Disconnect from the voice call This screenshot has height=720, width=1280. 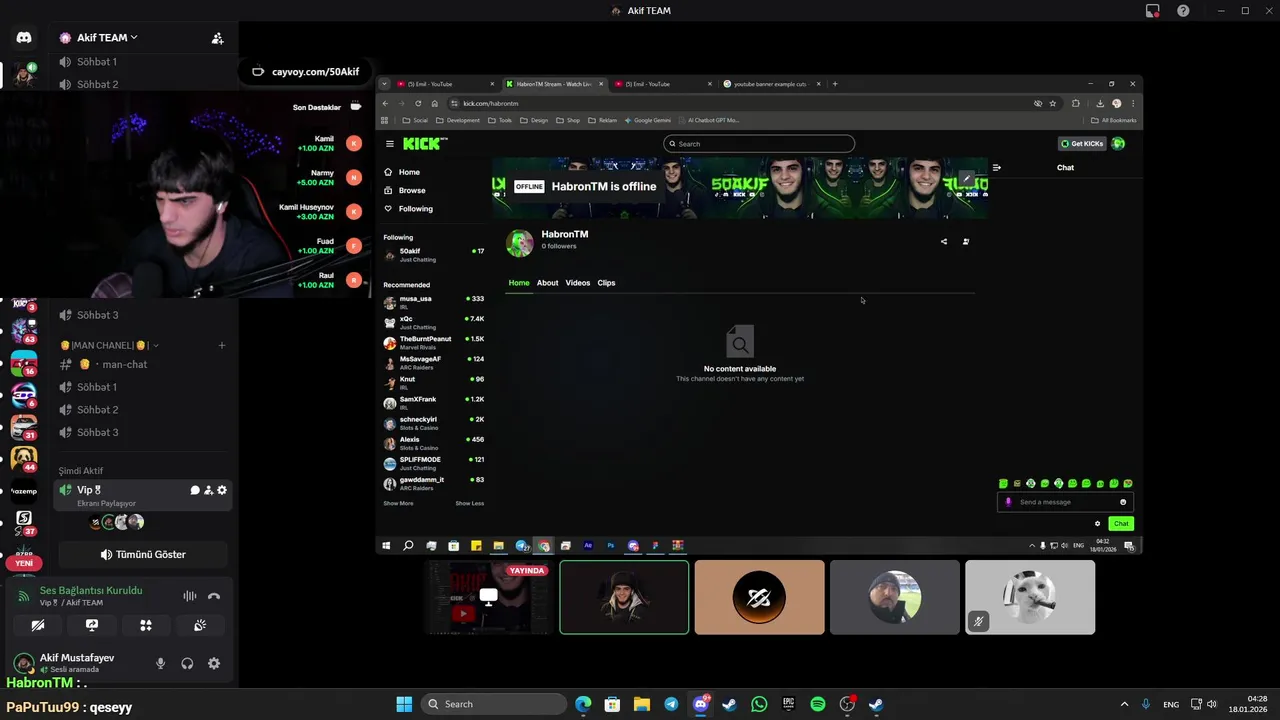tap(213, 596)
